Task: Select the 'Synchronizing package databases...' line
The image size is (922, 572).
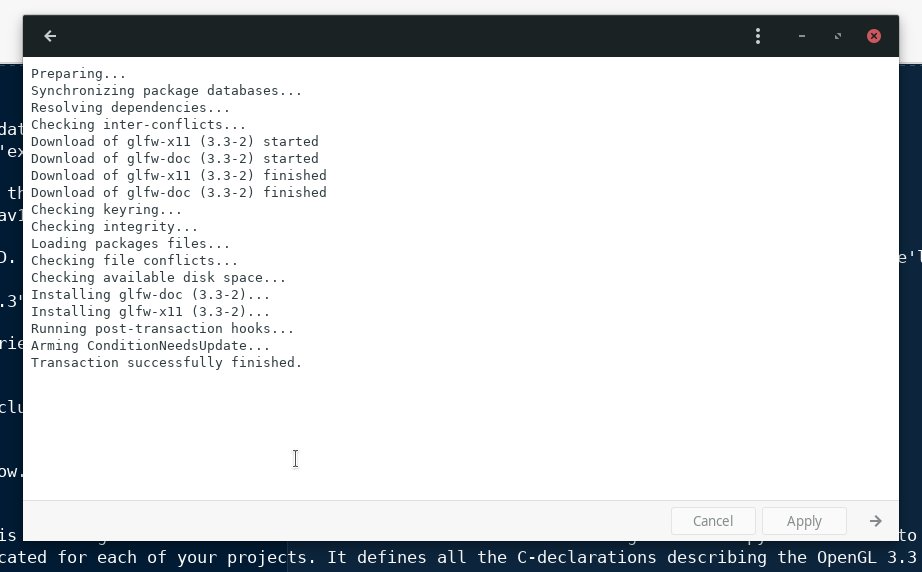Action: [166, 91]
